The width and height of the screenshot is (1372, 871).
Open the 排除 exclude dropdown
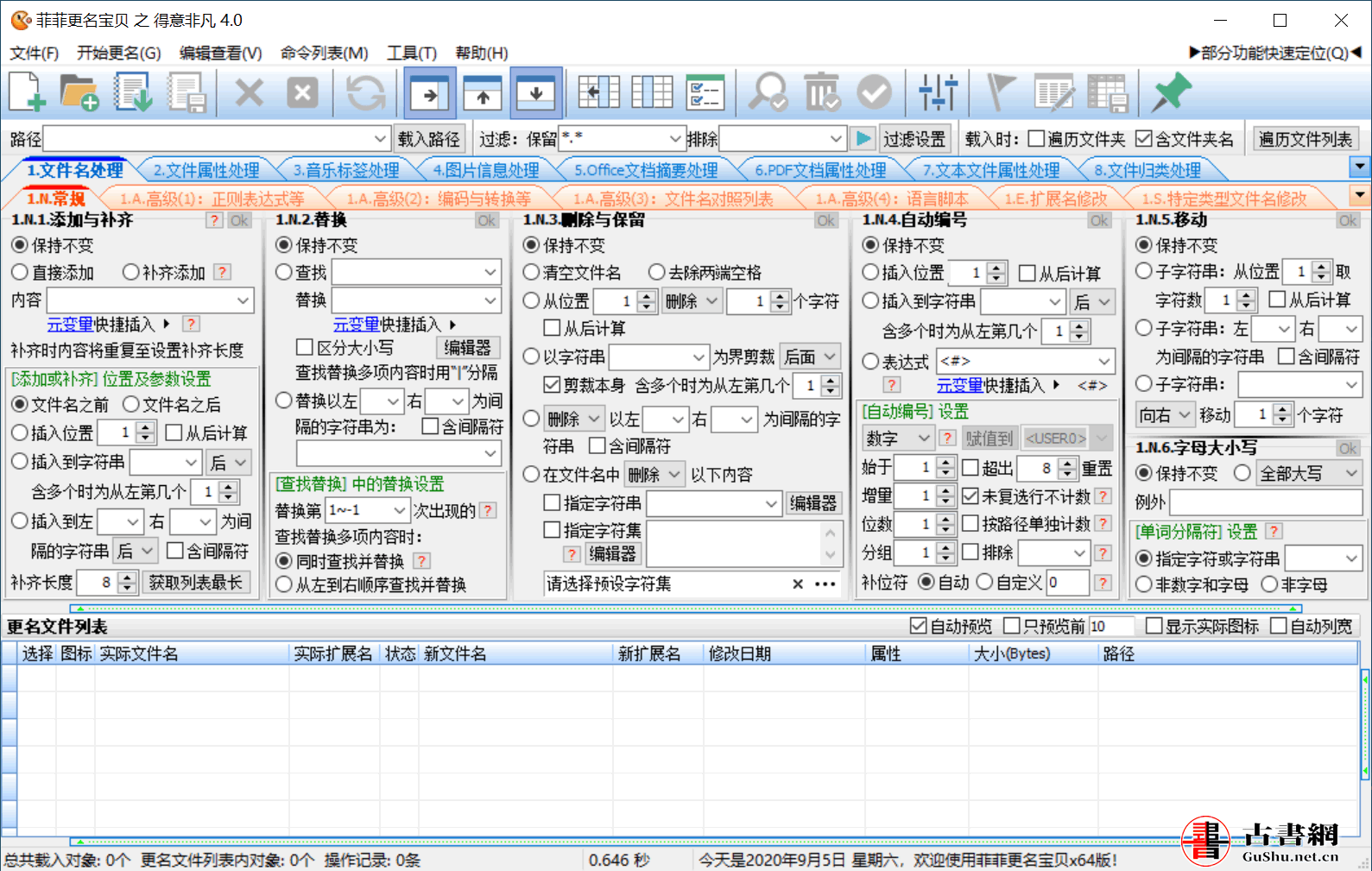coord(835,139)
